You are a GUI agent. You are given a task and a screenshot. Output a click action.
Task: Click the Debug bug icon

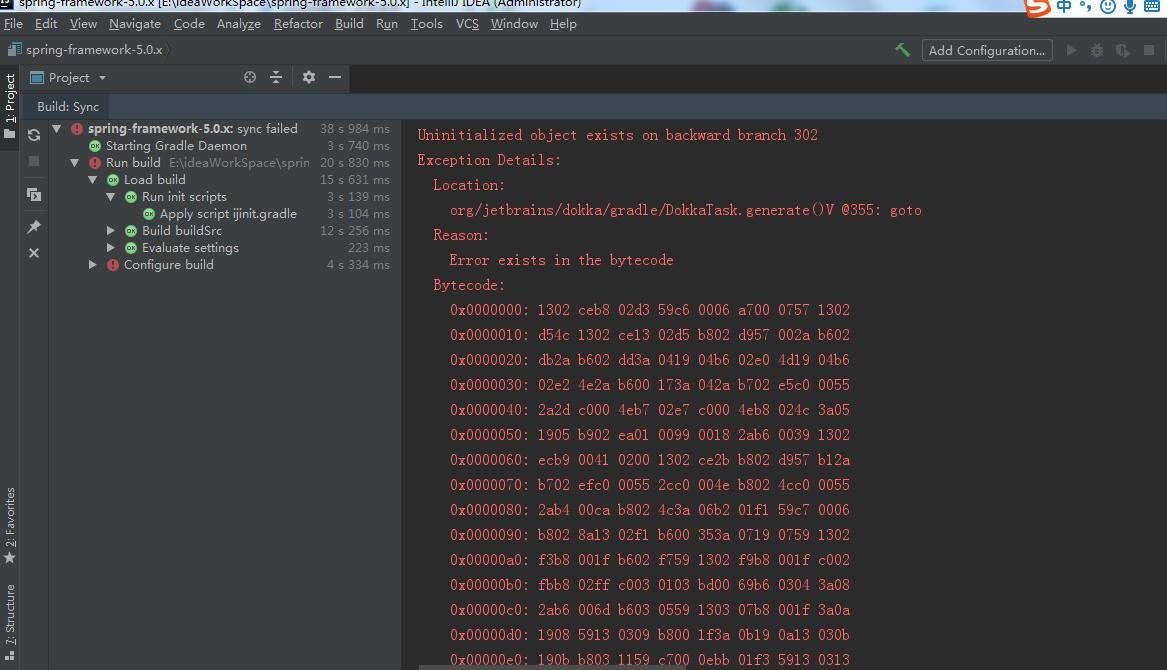click(x=1097, y=50)
